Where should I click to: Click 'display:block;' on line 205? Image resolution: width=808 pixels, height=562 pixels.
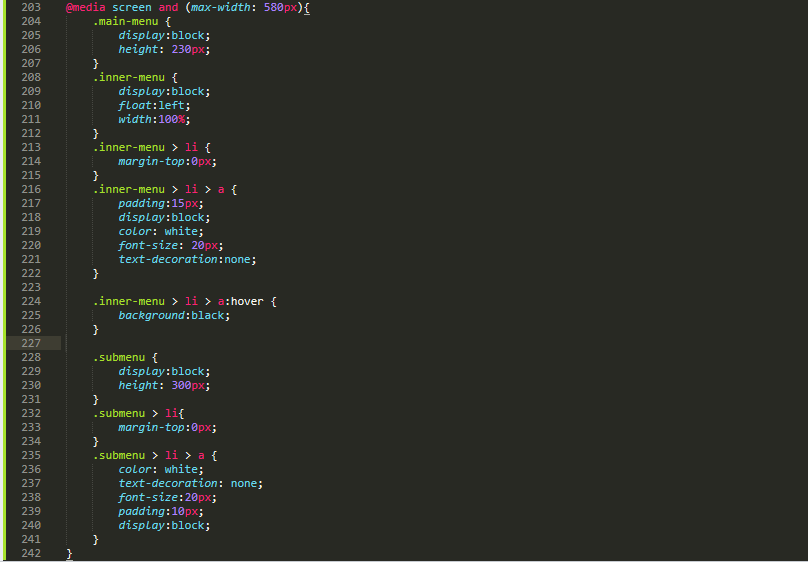(x=164, y=36)
